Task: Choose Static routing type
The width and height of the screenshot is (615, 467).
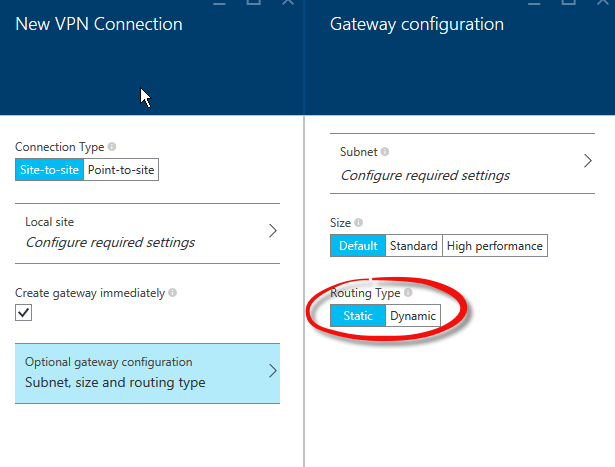Action: (358, 316)
